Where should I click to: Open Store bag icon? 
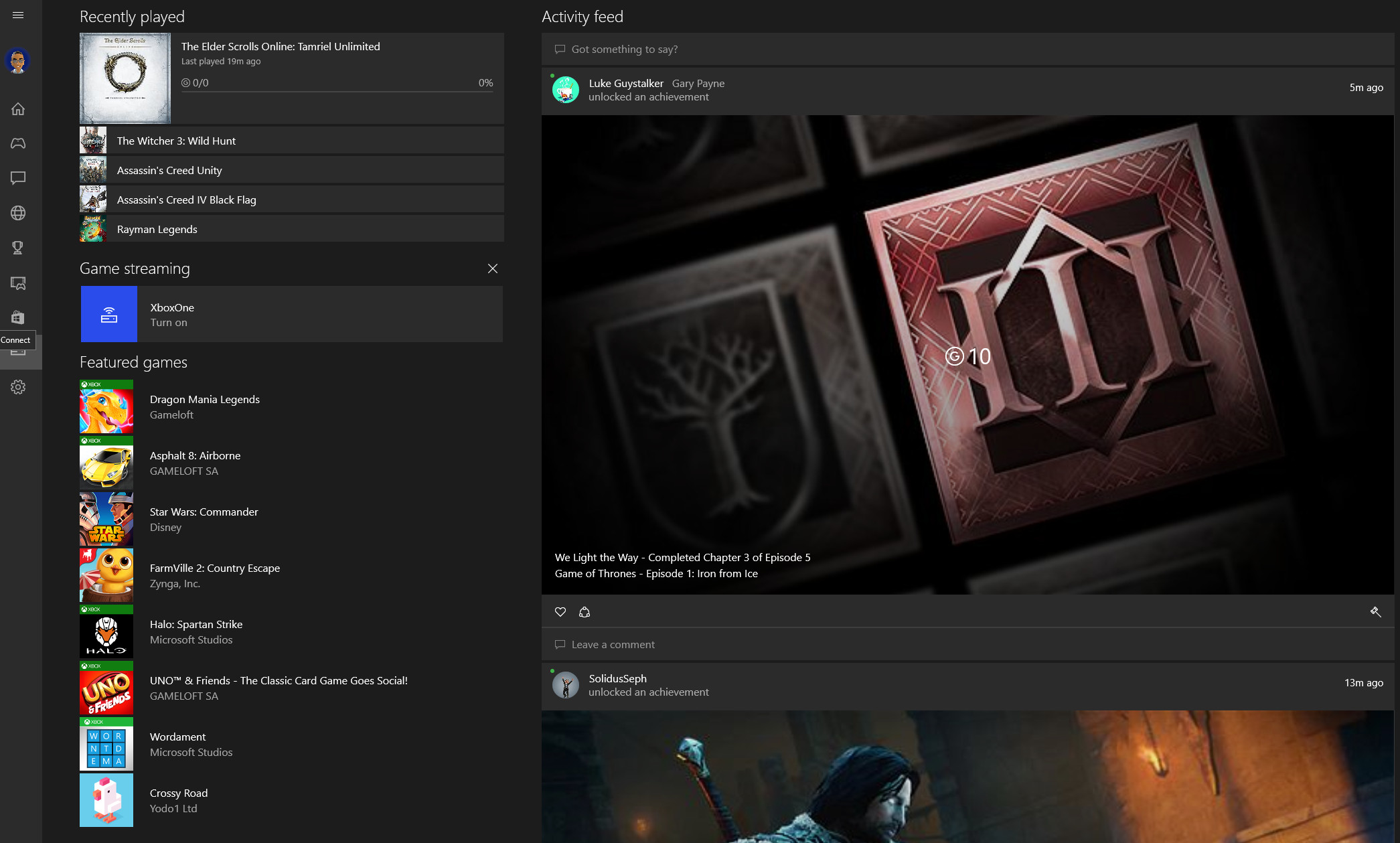[18, 317]
